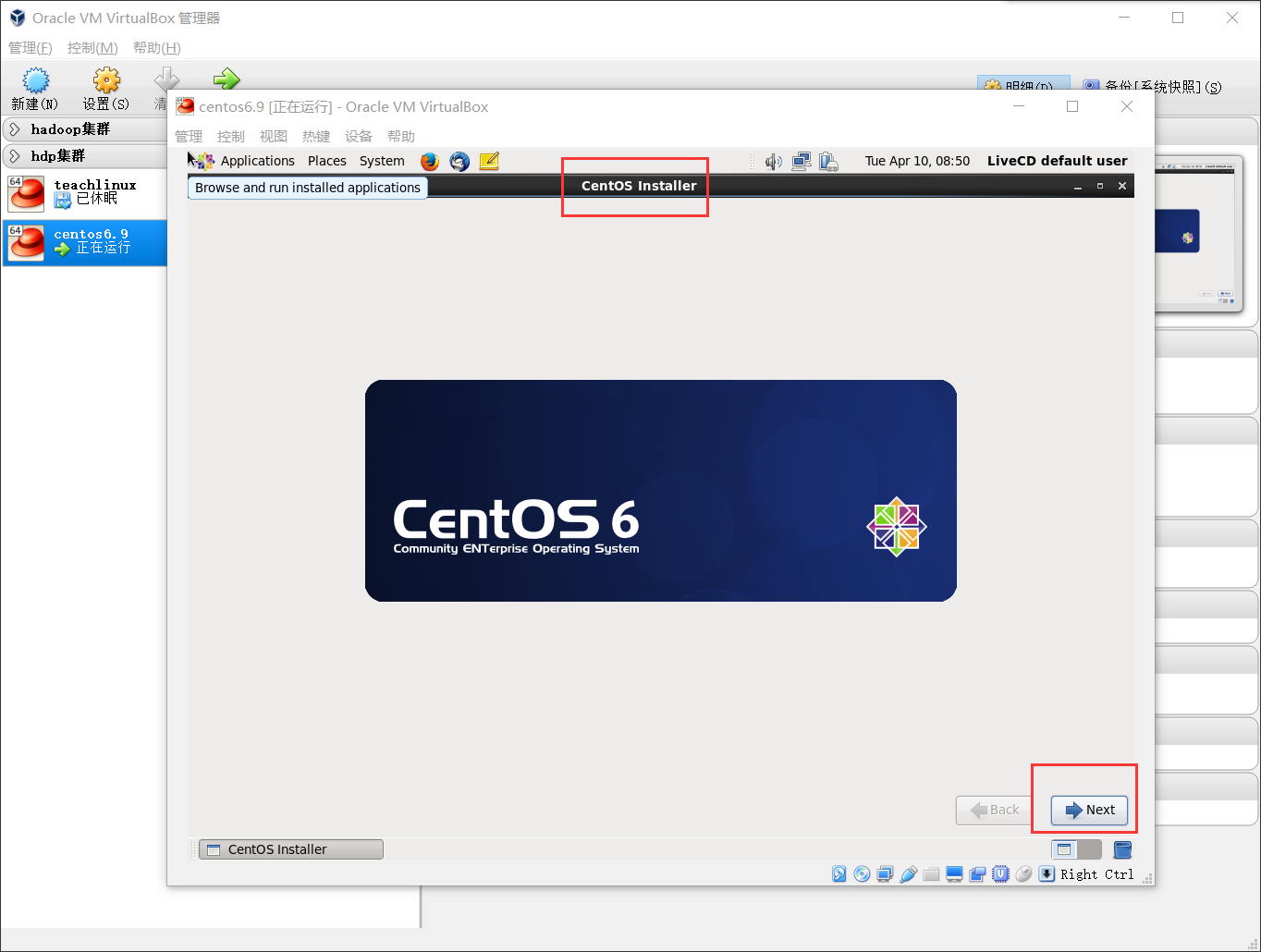The image size is (1261, 952).
Task: Open 控制 menu in centos6.9 VM window
Action: pos(231,137)
